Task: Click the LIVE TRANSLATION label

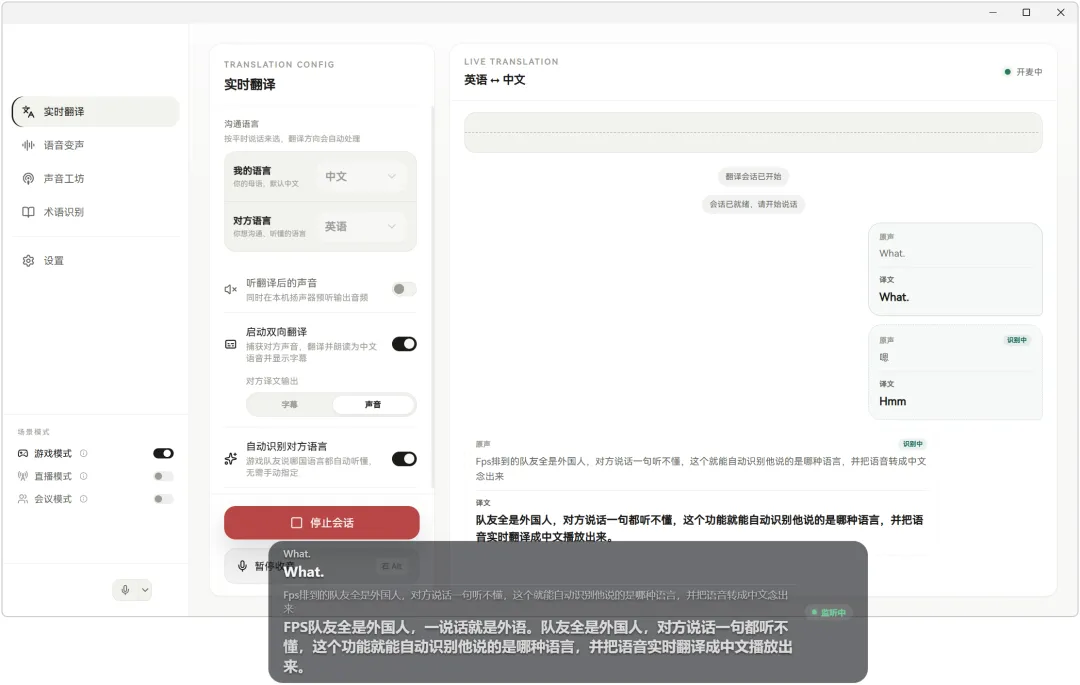Action: 511,62
